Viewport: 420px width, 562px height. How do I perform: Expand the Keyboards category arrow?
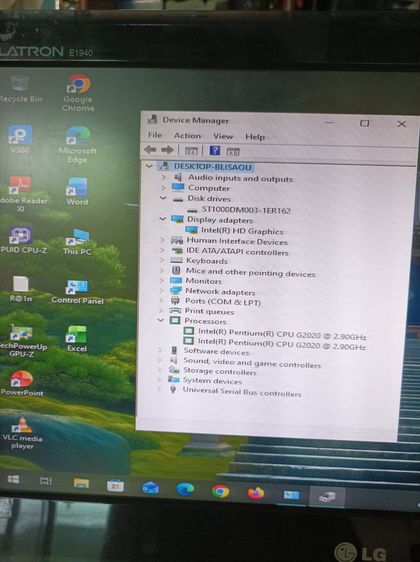[162, 260]
